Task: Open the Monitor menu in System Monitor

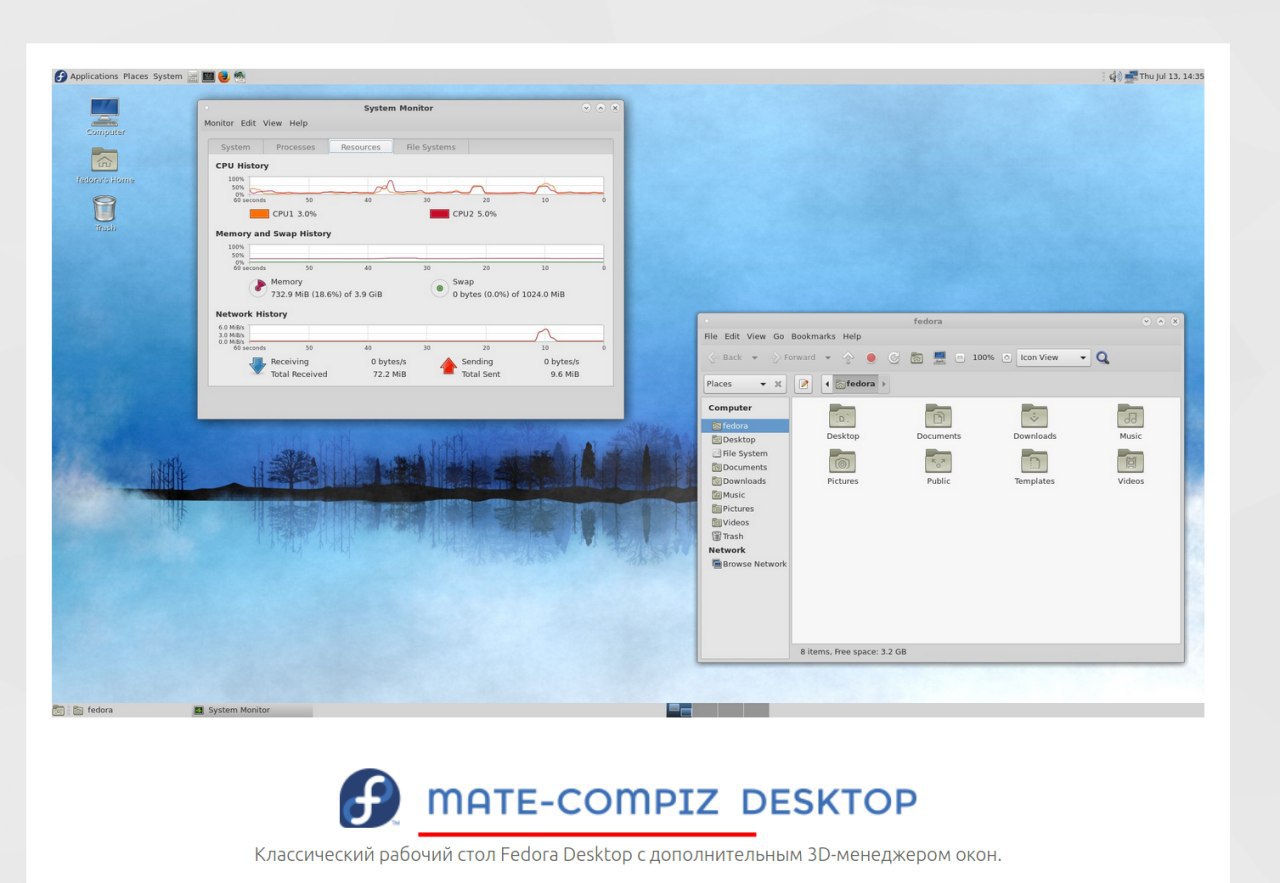Action: click(x=219, y=123)
